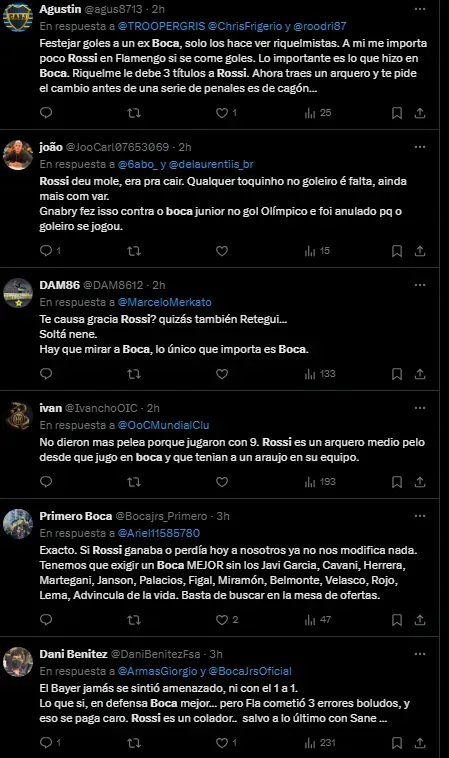Bookmark ivan's tweet about Rossi
Image resolution: width=449 pixels, height=758 pixels.
397,482
